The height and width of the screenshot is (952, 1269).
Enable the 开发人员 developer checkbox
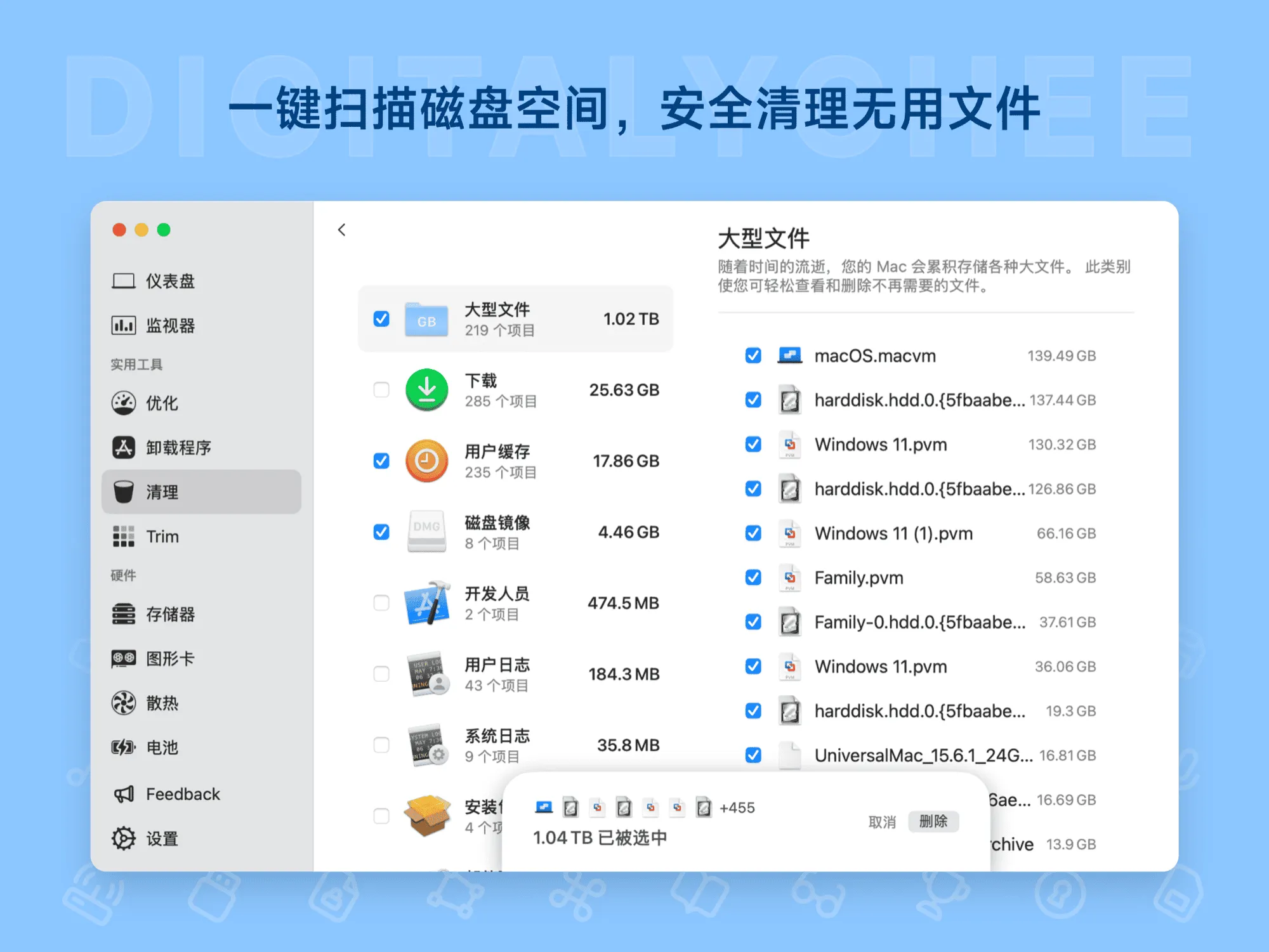[381, 603]
